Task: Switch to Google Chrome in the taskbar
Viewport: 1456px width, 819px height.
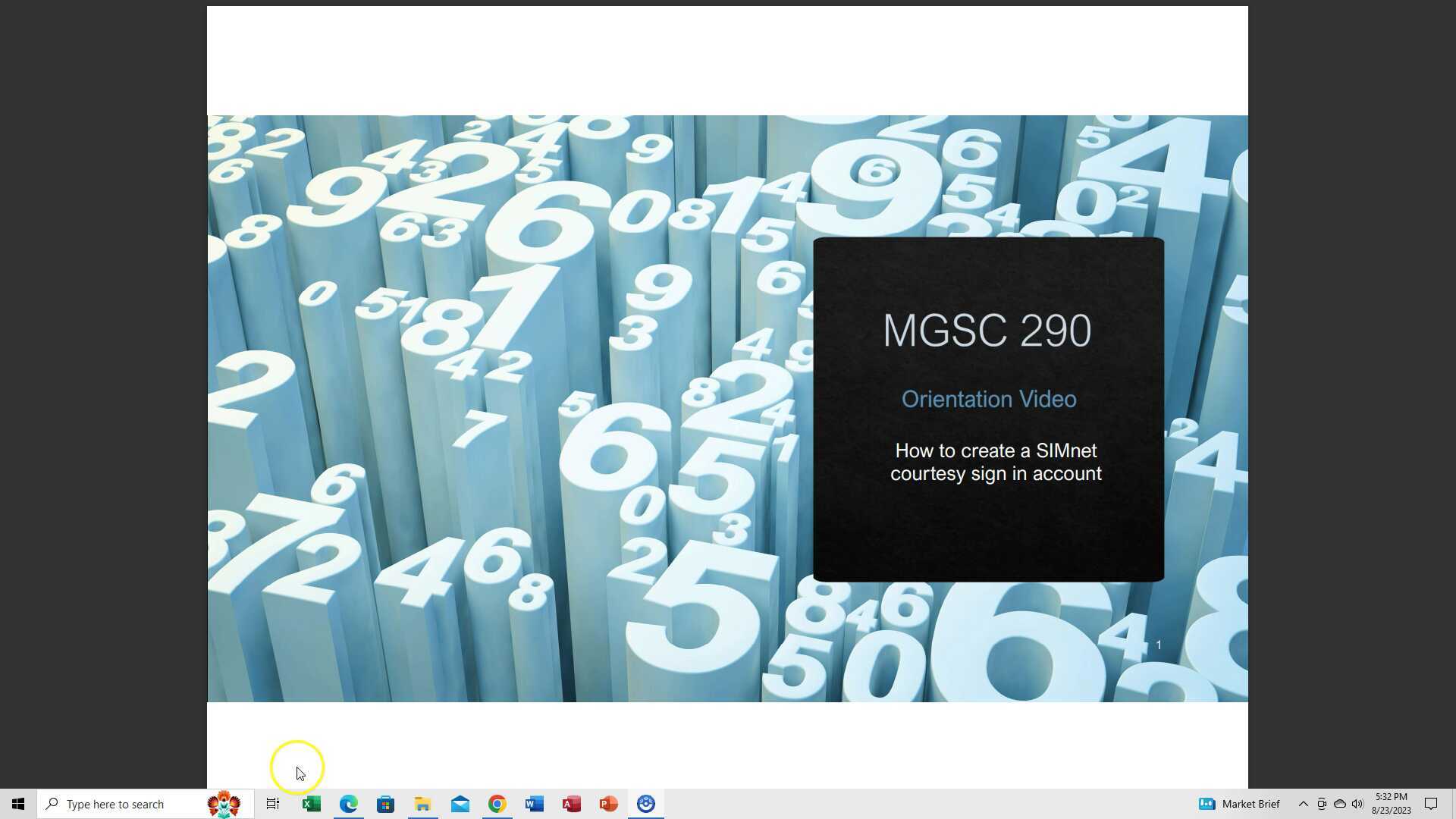Action: pos(497,804)
